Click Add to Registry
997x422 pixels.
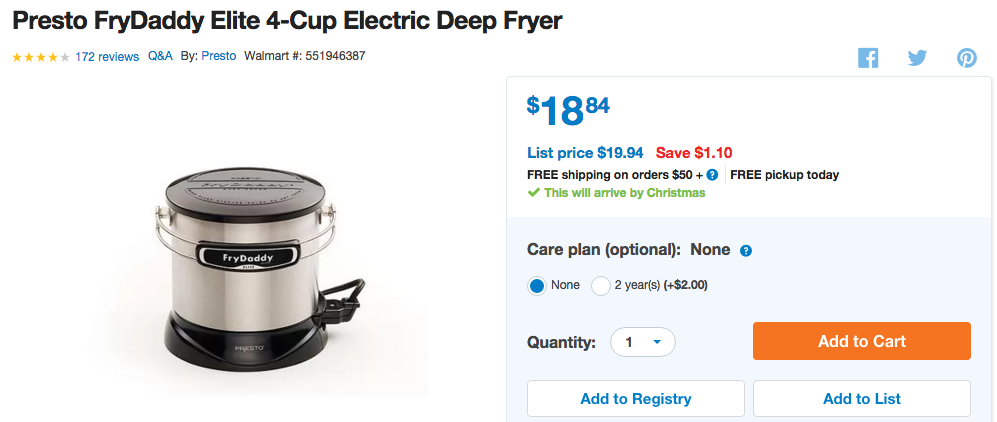pyautogui.click(x=635, y=398)
